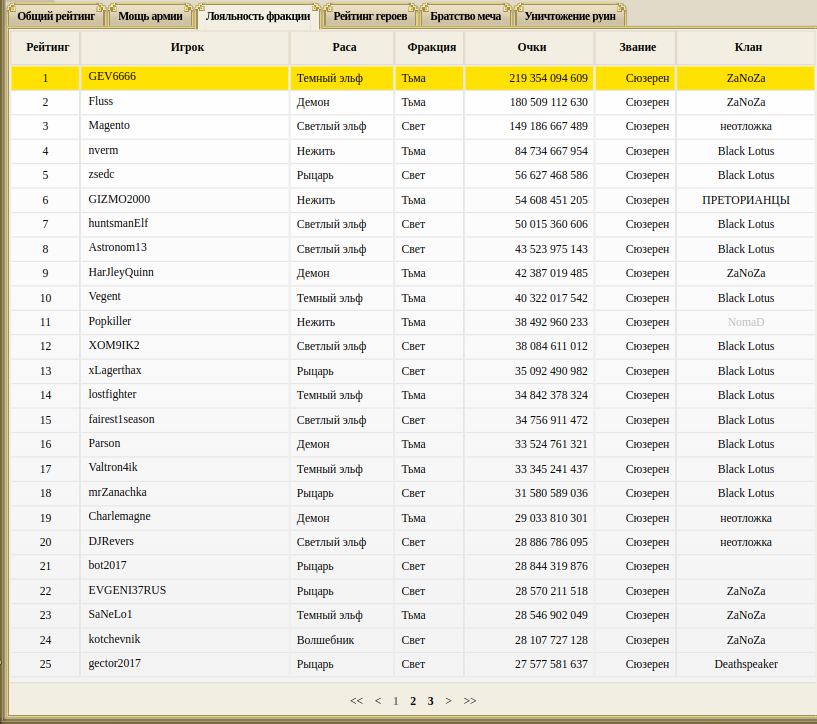
Task: Open the Мощь армии tab
Action: (x=149, y=17)
